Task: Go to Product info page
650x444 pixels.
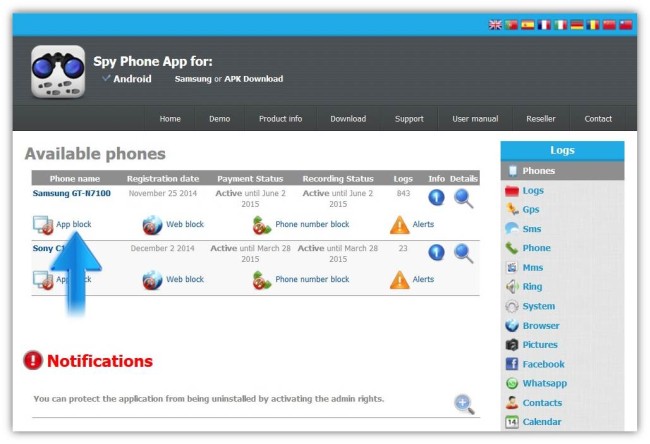Action: tap(281, 119)
